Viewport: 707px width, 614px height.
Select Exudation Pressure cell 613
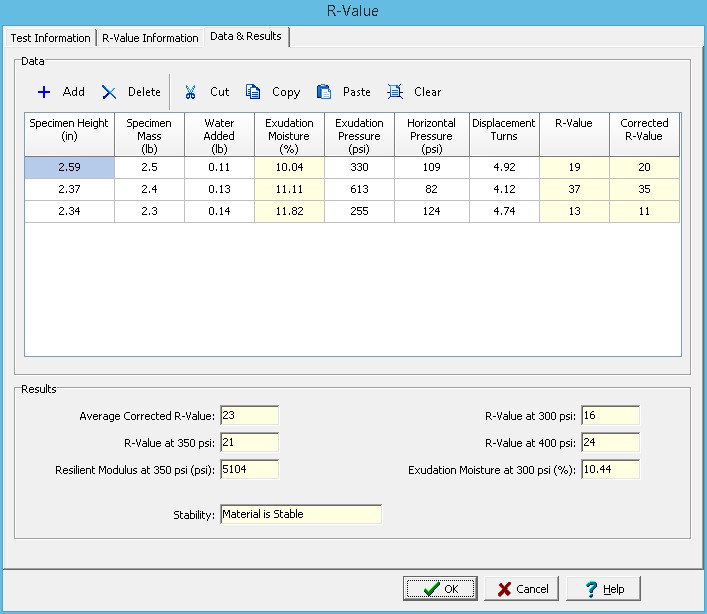click(359, 189)
